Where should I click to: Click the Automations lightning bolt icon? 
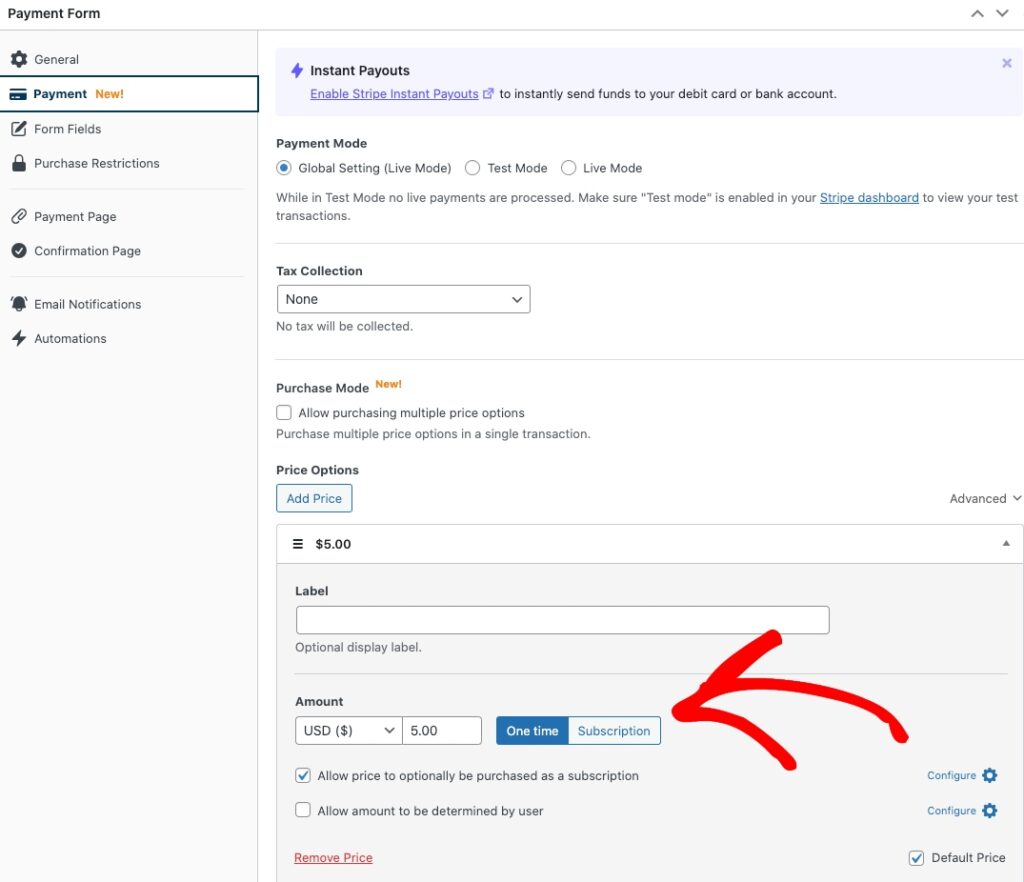(19, 339)
